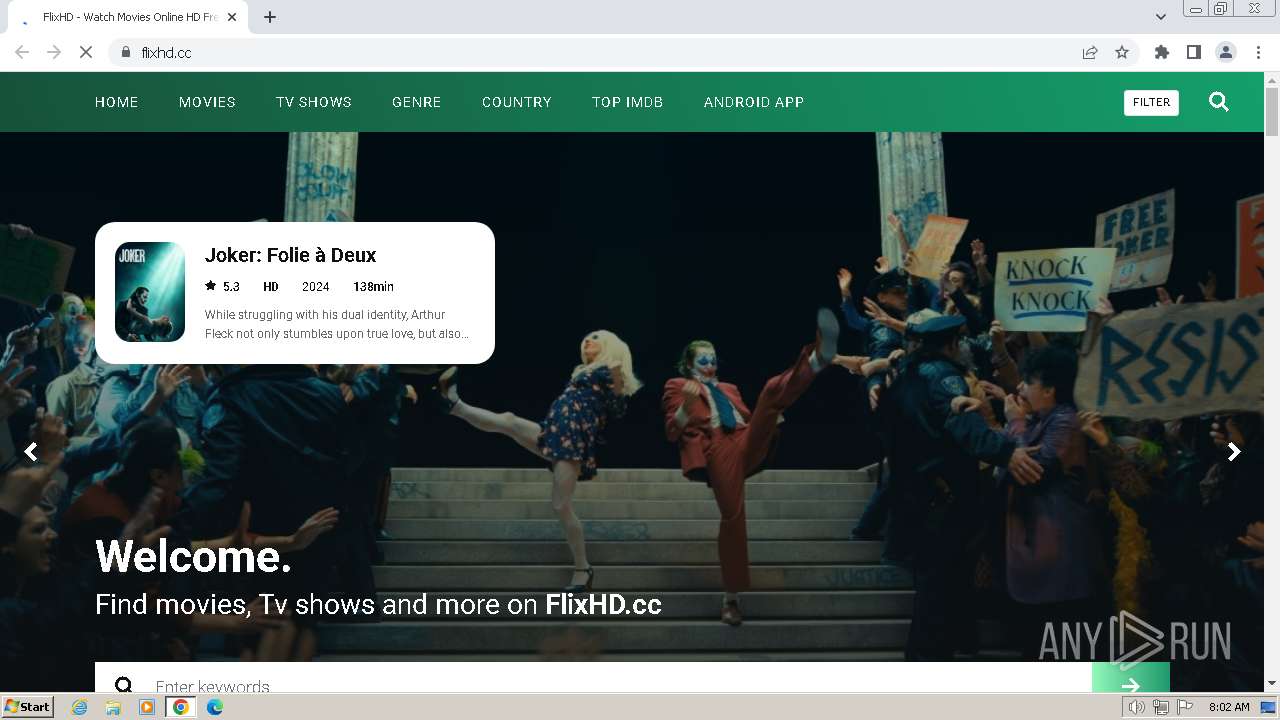Launch Internet Explorer from taskbar
Image resolution: width=1280 pixels, height=720 pixels.
coord(80,707)
